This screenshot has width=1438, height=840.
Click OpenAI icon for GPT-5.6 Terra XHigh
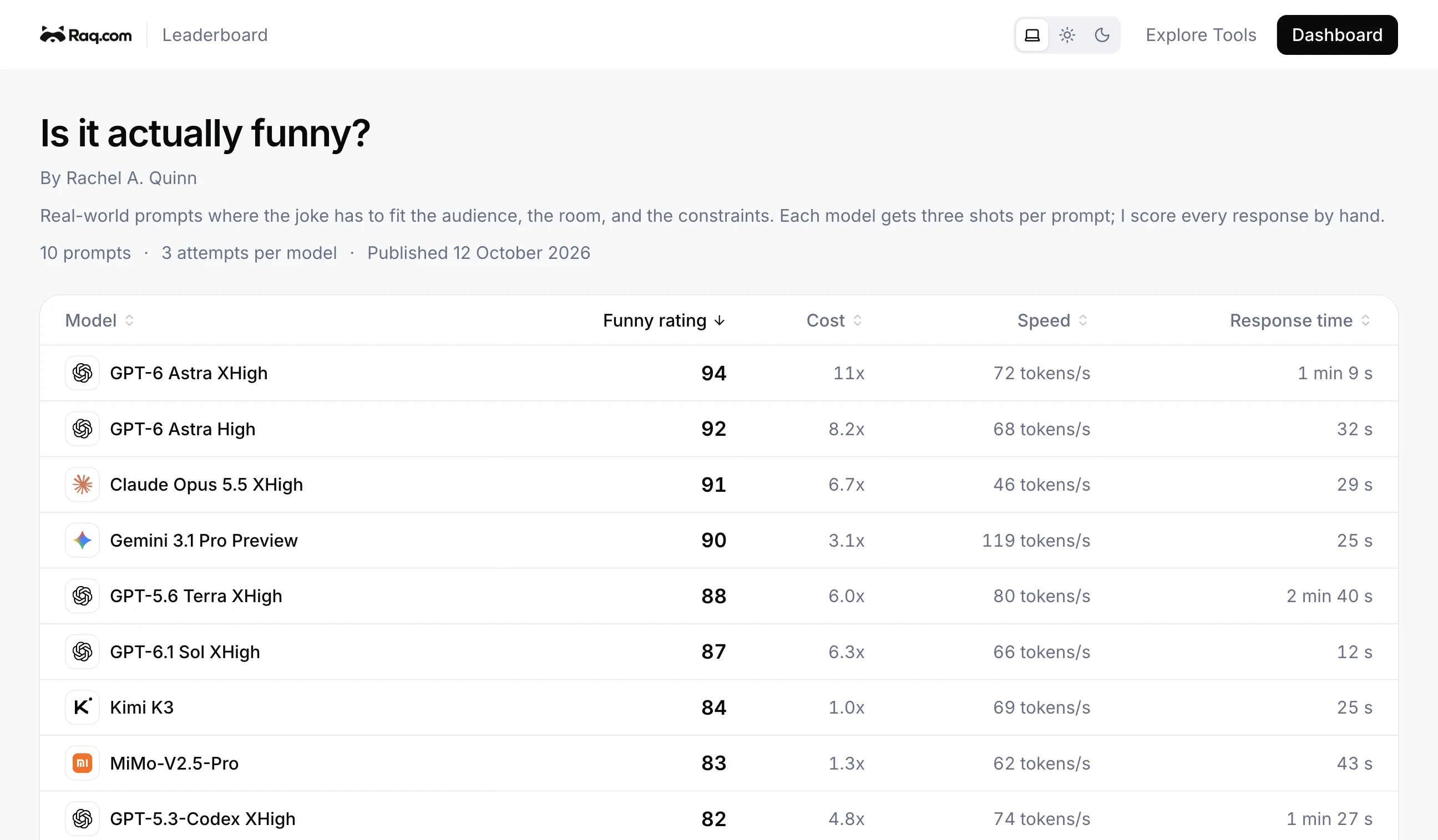point(82,596)
